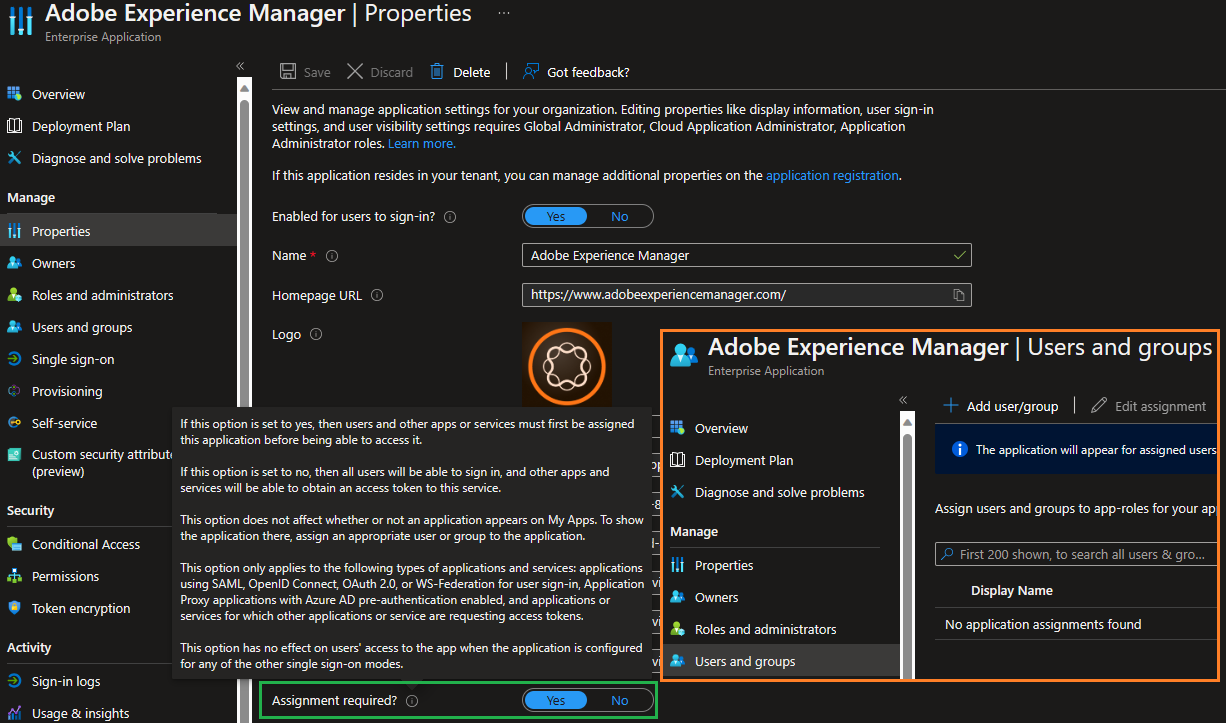
Task: Click the Roles and administrators icon in main sidebar
Action: pyautogui.click(x=14, y=295)
